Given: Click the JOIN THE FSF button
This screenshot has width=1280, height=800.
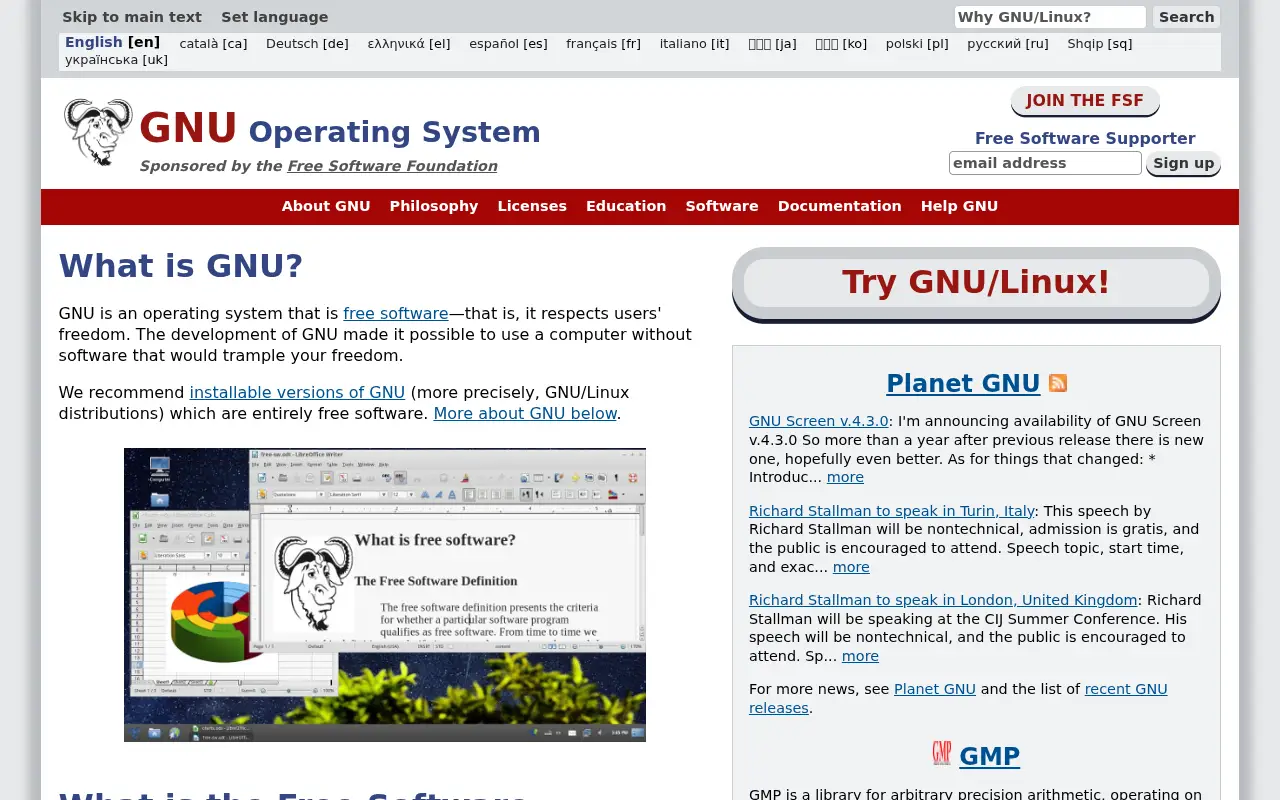Looking at the screenshot, I should point(1085,101).
